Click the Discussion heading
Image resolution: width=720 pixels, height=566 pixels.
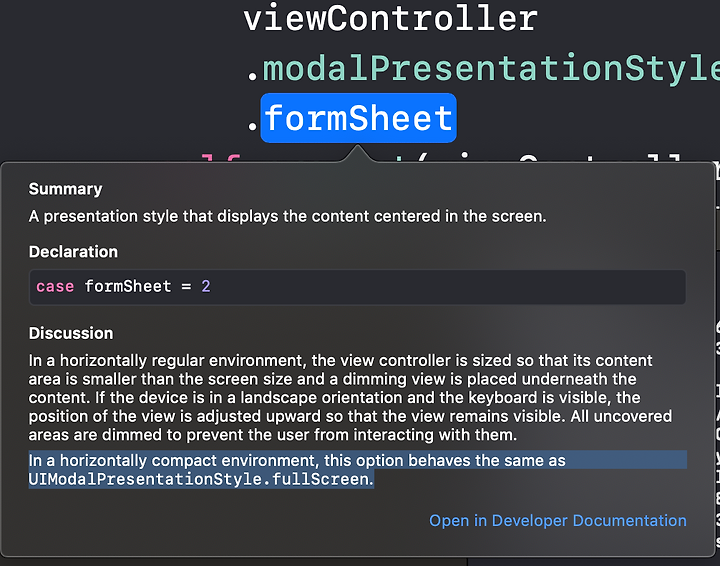[71, 333]
